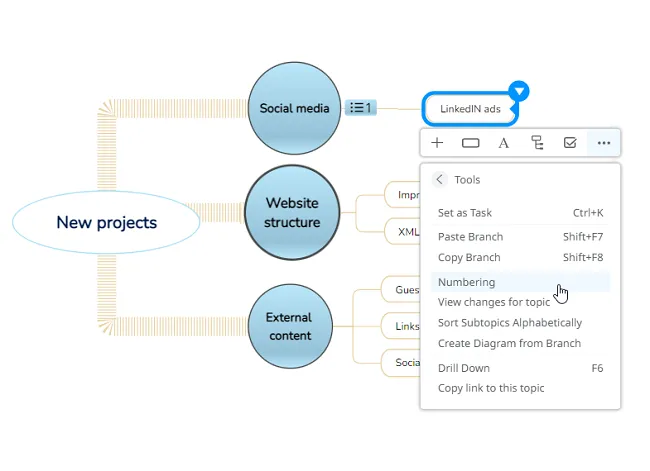Screen dimensions: 650x471
Task: Select the Website structure topic node
Action: point(292,212)
